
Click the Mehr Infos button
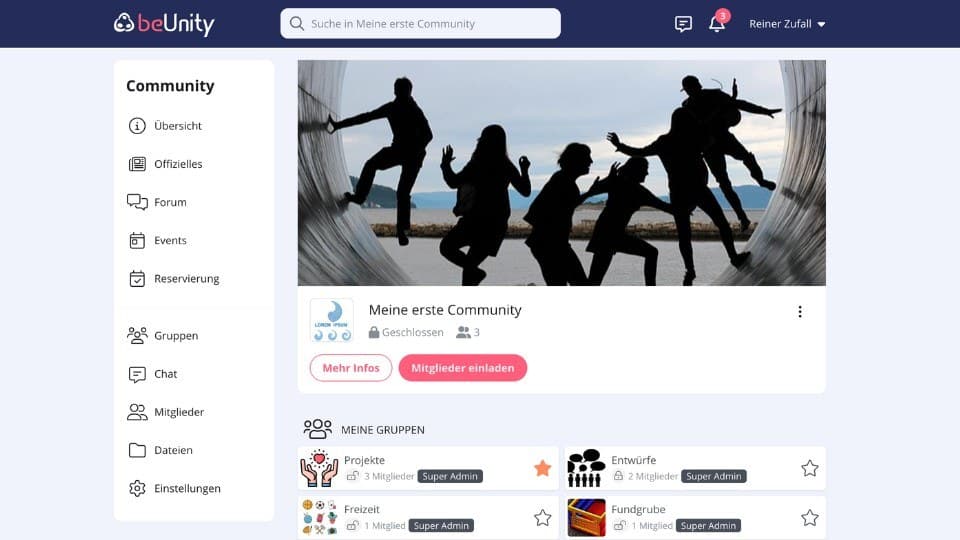(x=351, y=368)
